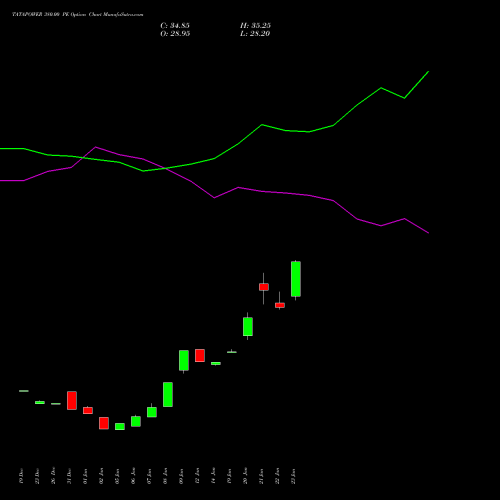
Task: Click the low value L: 28.20
Action: tap(255, 34)
